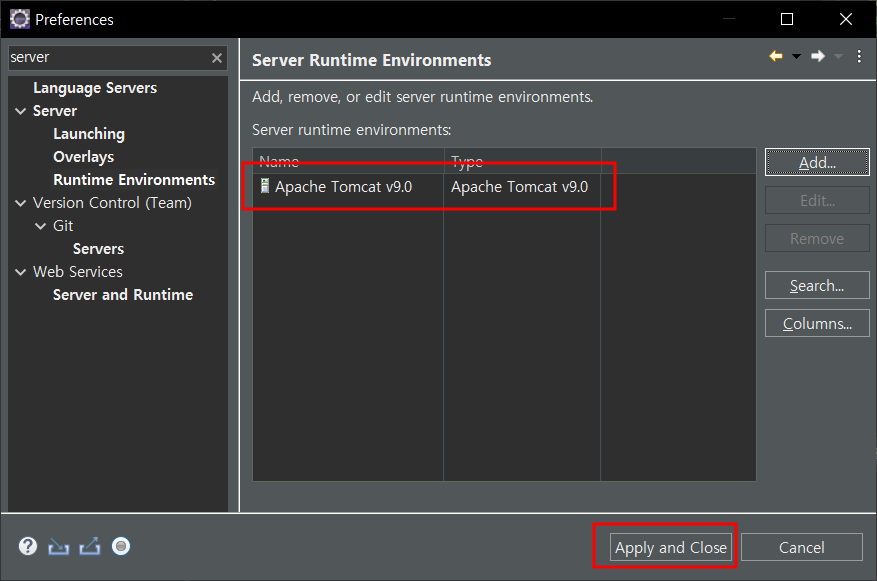Toggle Oomph preference recorder icon
877x581 pixels.
pos(121,546)
